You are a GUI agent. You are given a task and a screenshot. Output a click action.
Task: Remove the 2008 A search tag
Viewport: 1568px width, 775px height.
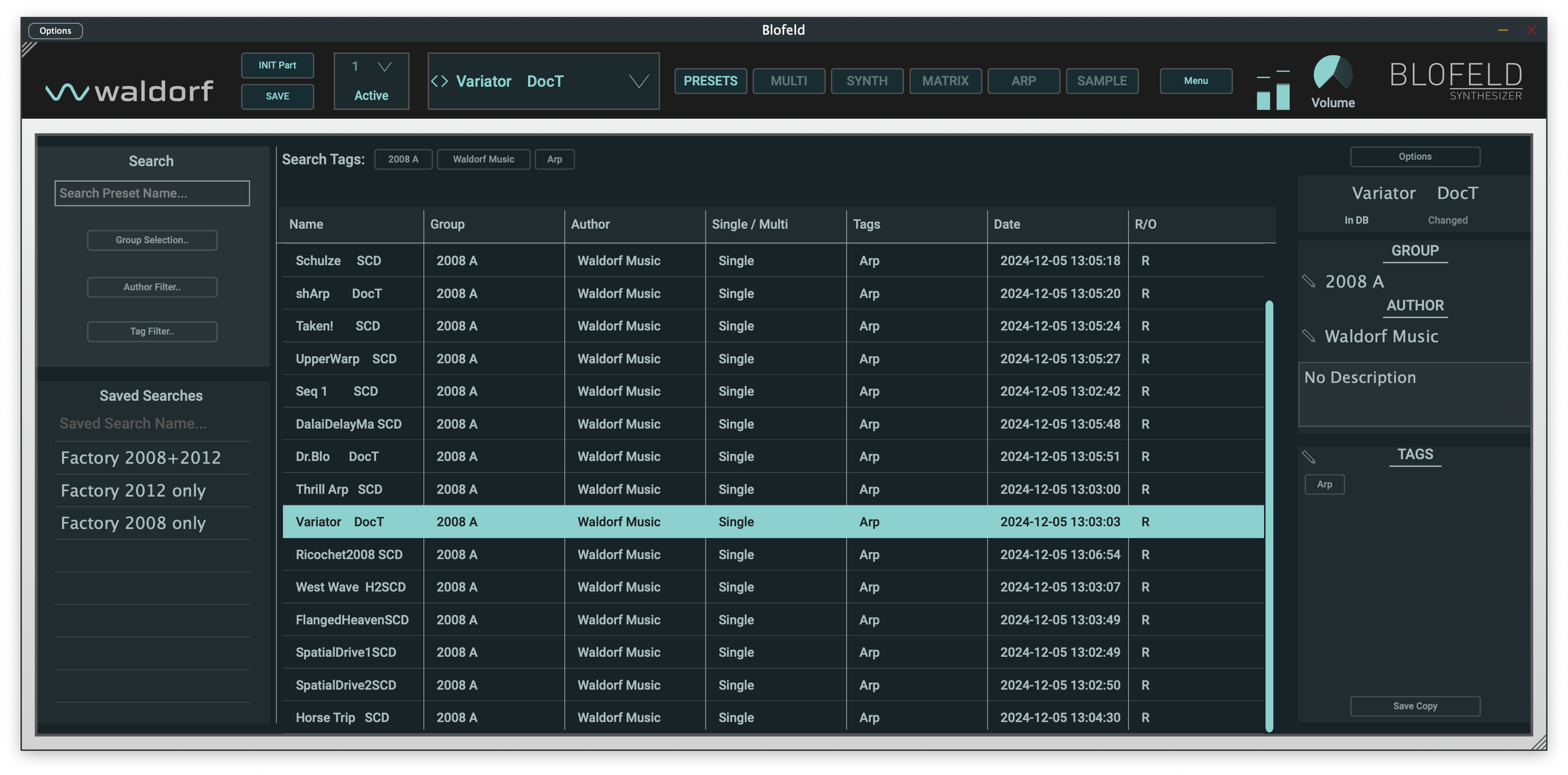[403, 159]
